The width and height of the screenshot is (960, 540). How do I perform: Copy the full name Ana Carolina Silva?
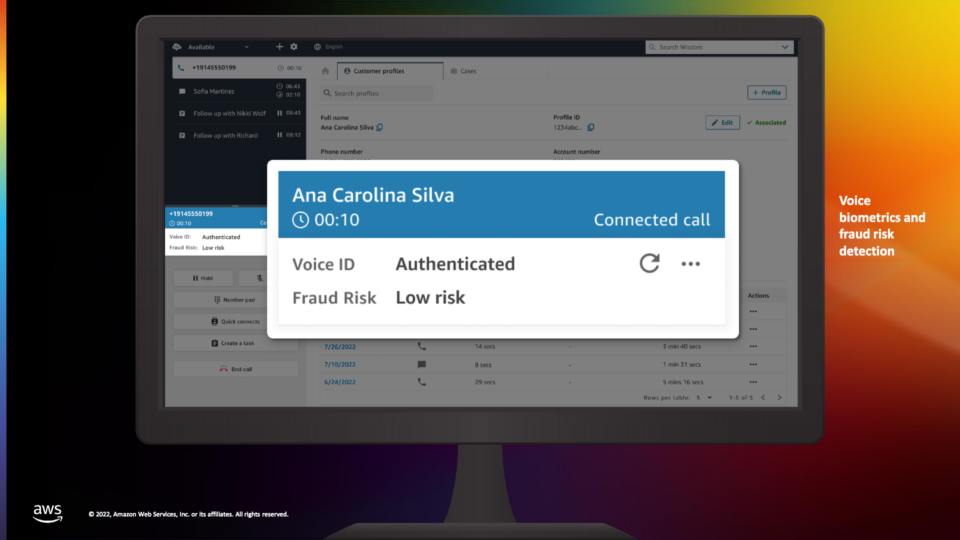(x=380, y=127)
